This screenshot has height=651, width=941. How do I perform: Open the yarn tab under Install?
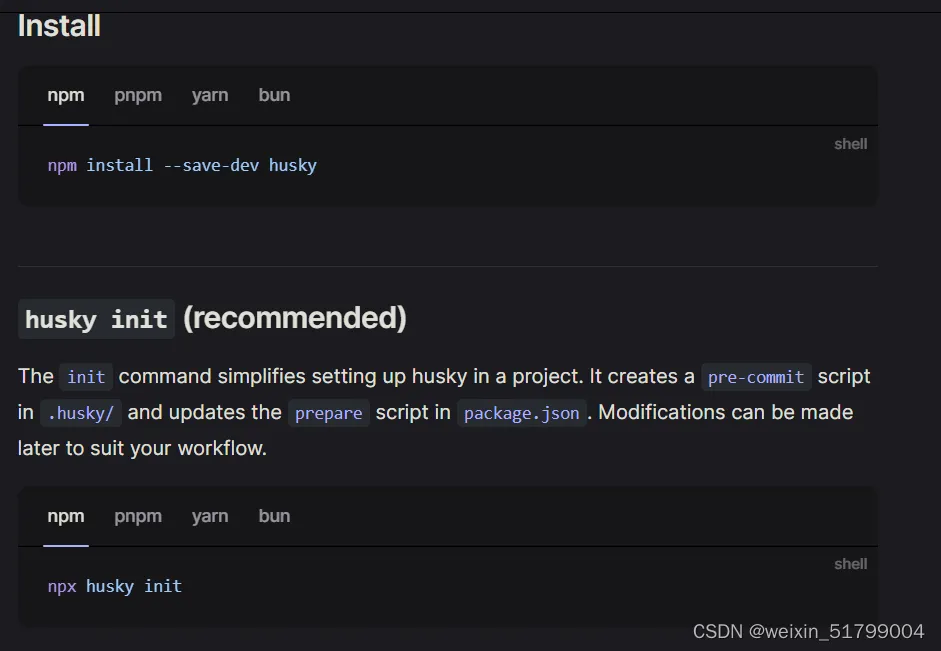click(x=210, y=95)
